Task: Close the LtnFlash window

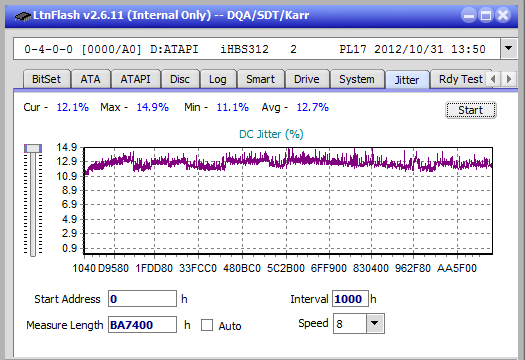Action: 503,15
